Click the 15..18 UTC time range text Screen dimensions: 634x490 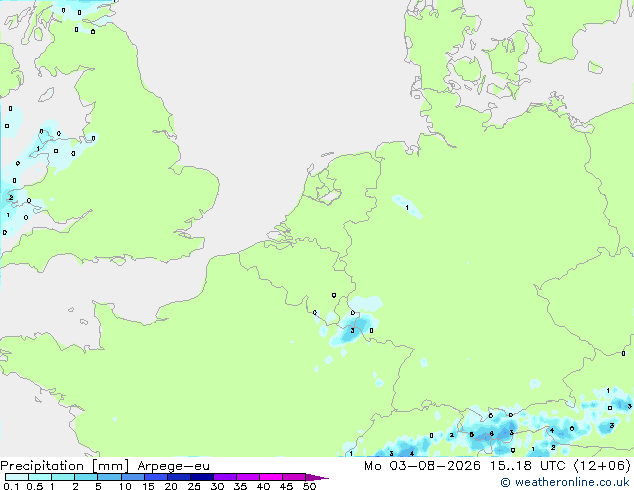527,465
